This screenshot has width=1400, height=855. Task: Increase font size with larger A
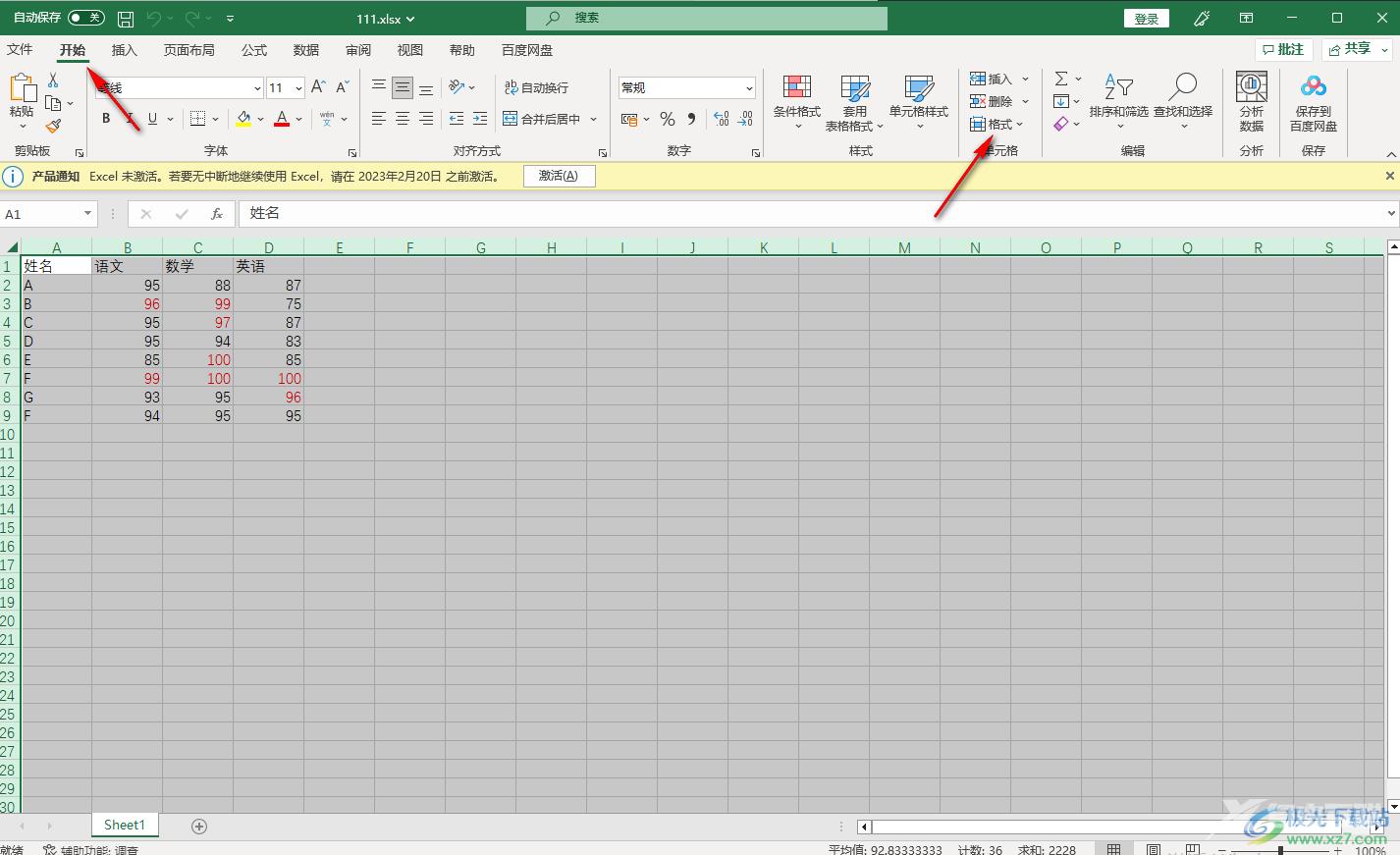(x=318, y=87)
